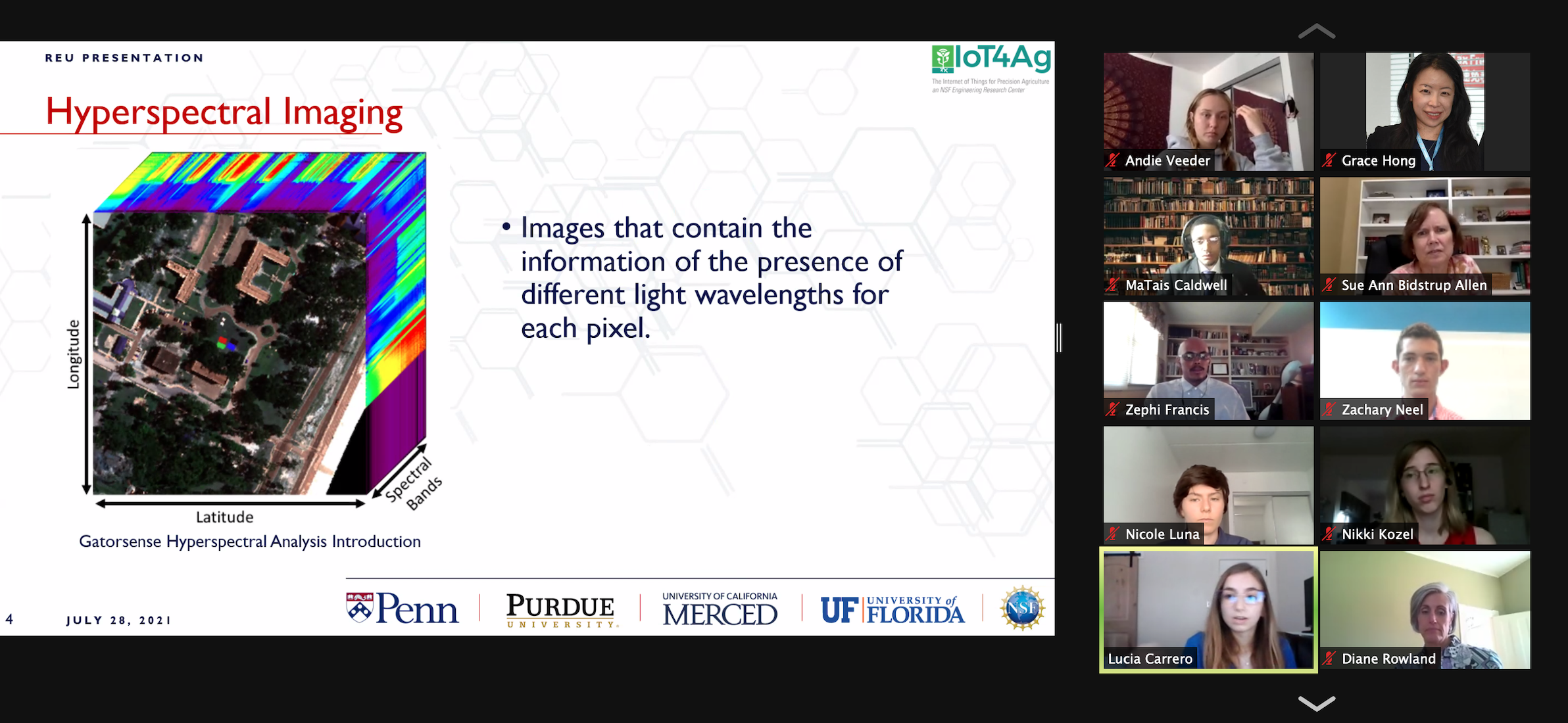Click the muted mic icon beside Sue Ann Bidstrup Allen

click(1329, 285)
